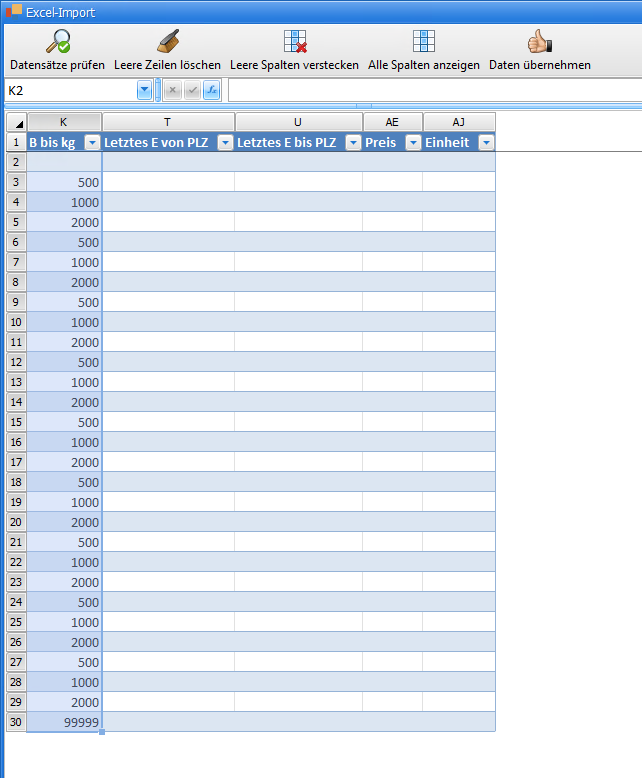Click the K2 name box field
Image resolution: width=642 pixels, height=778 pixels.
click(71, 90)
